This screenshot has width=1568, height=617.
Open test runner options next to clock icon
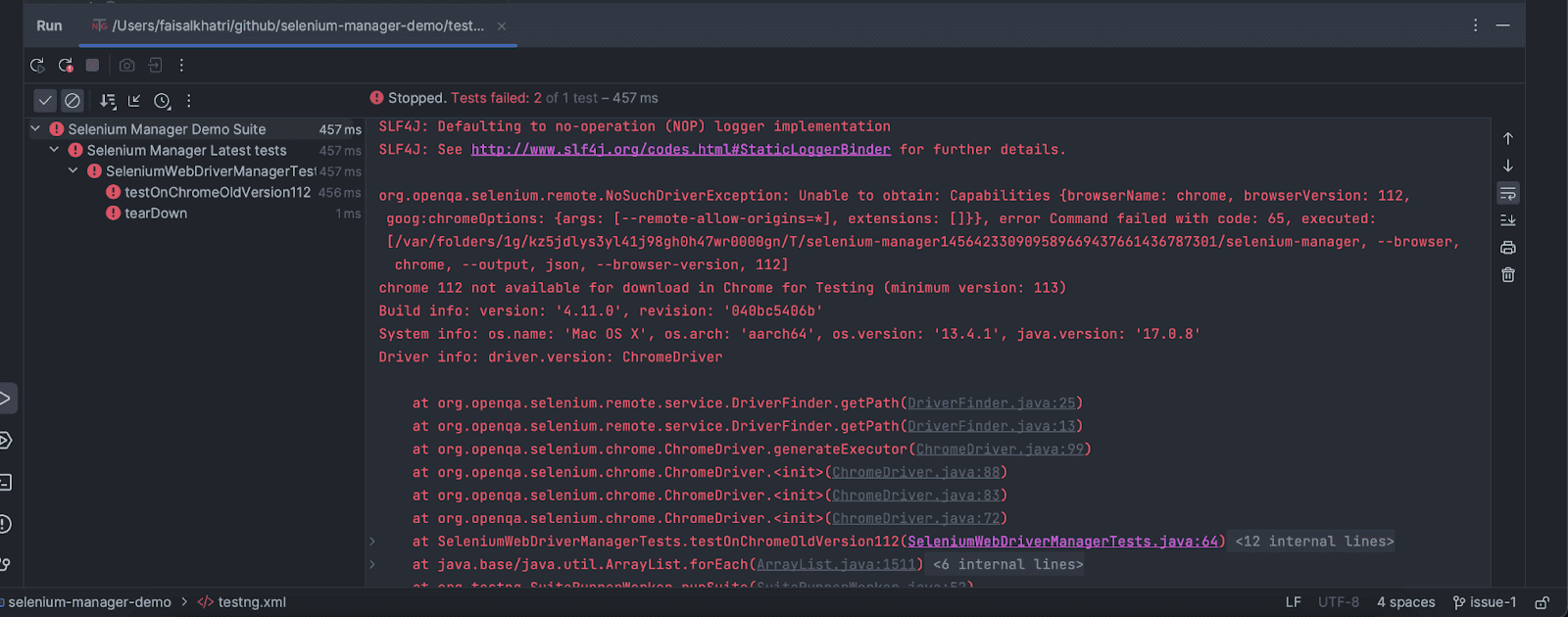189,101
